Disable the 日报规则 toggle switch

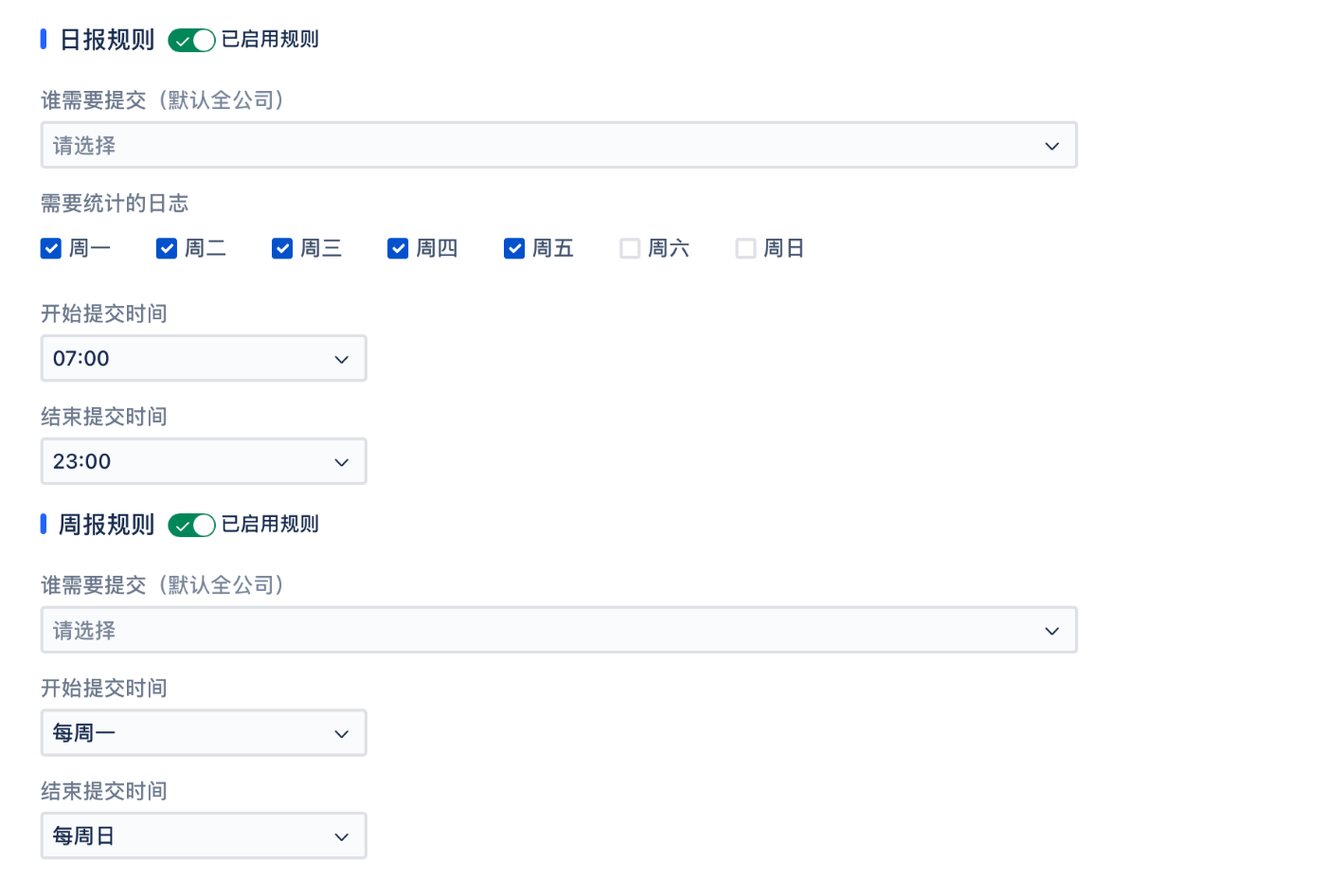click(x=191, y=40)
